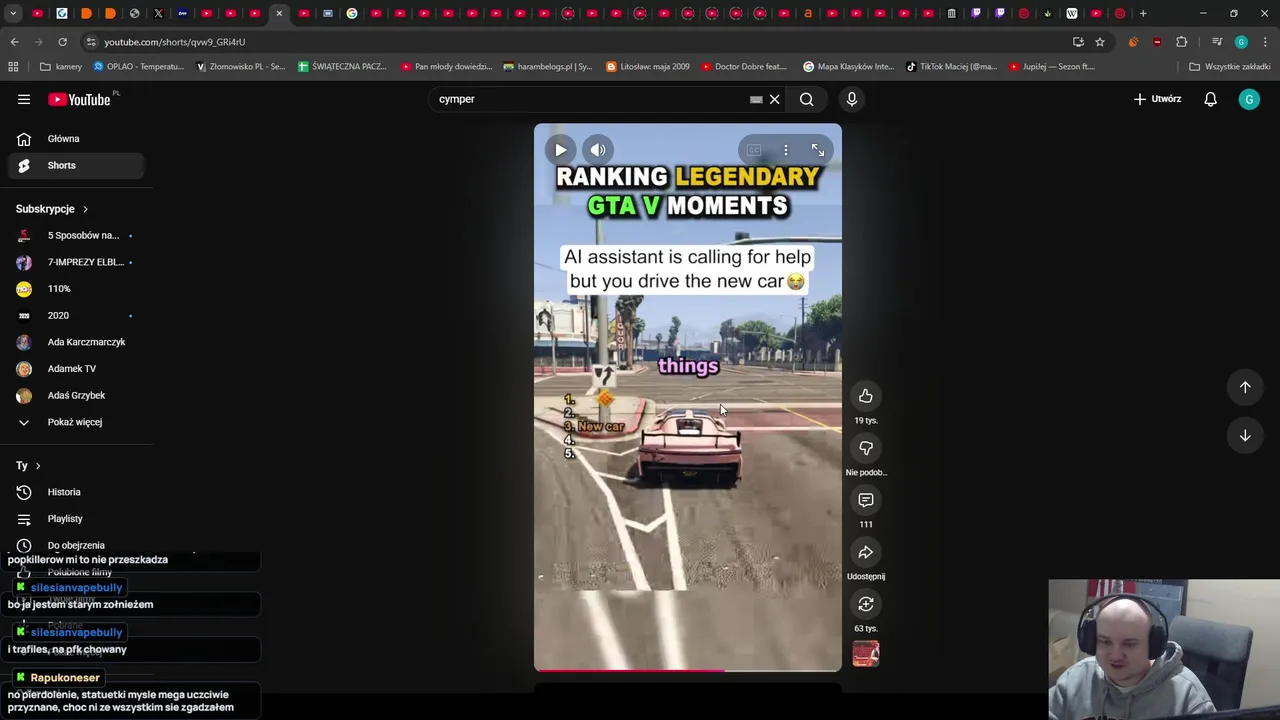
Task: Open the TikTok Maciej bookmark
Action: pyautogui.click(x=952, y=67)
